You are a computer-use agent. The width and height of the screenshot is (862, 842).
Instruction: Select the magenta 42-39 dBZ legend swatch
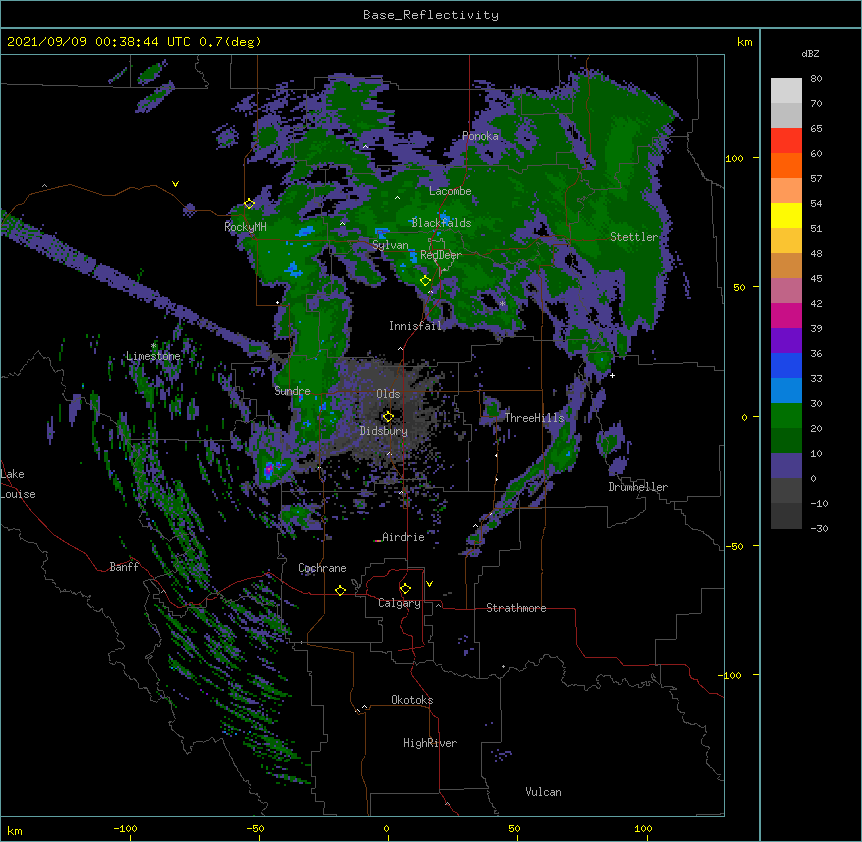point(786,315)
